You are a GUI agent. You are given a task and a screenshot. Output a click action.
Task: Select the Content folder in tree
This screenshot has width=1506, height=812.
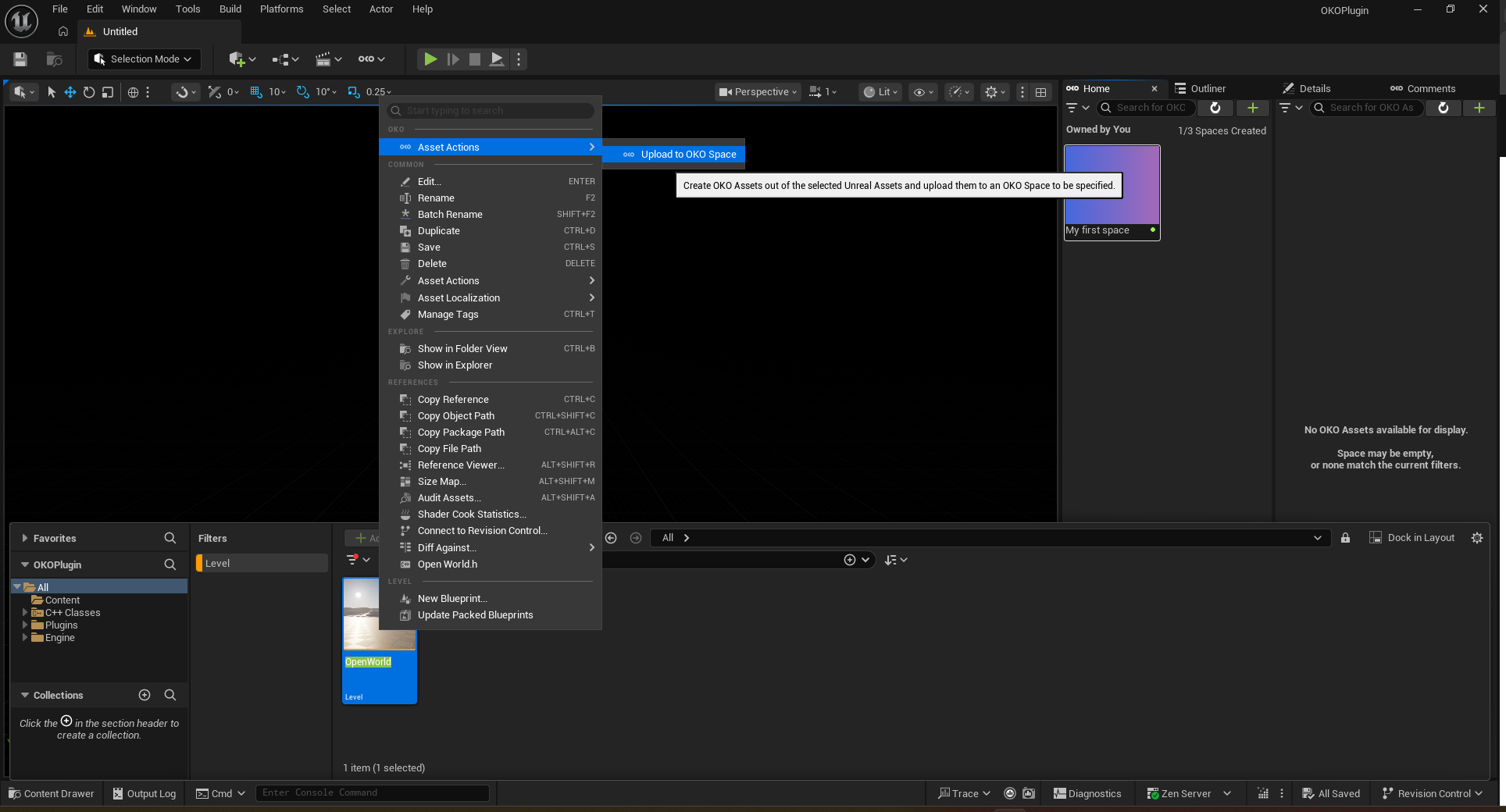tap(62, 600)
